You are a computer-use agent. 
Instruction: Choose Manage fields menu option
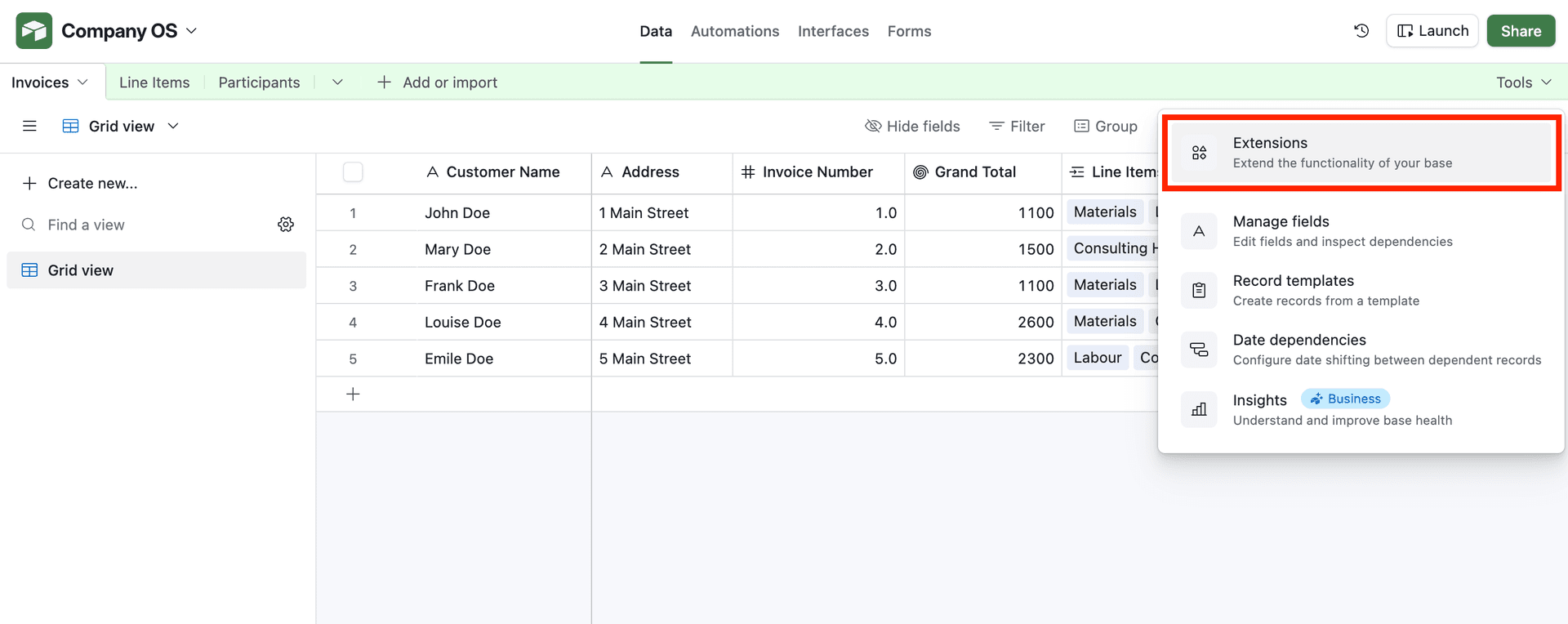click(1361, 231)
